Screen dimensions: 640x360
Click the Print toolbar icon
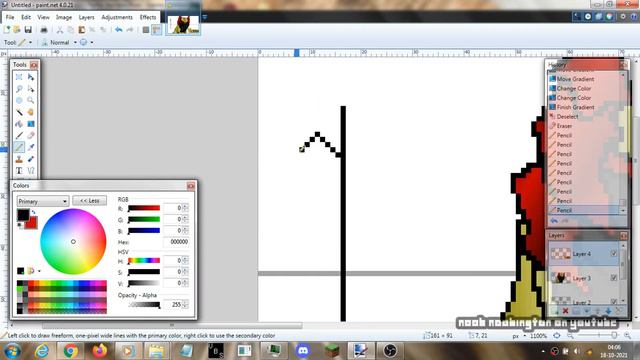(x=44, y=30)
